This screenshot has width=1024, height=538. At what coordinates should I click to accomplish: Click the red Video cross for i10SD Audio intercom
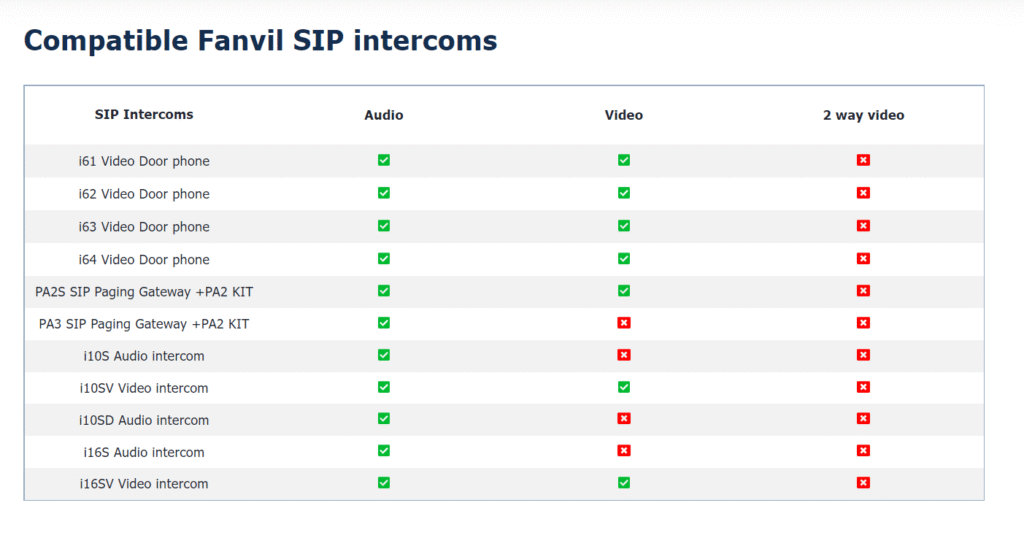(x=624, y=419)
